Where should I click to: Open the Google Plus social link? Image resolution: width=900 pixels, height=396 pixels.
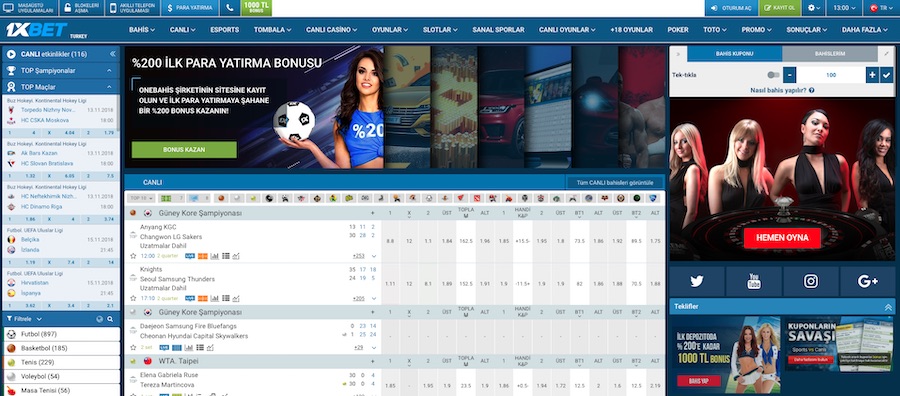(x=867, y=281)
